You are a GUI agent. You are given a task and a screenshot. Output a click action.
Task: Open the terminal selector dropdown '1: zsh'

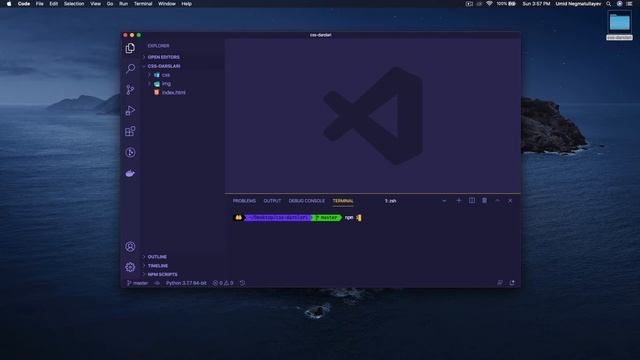(x=416, y=201)
